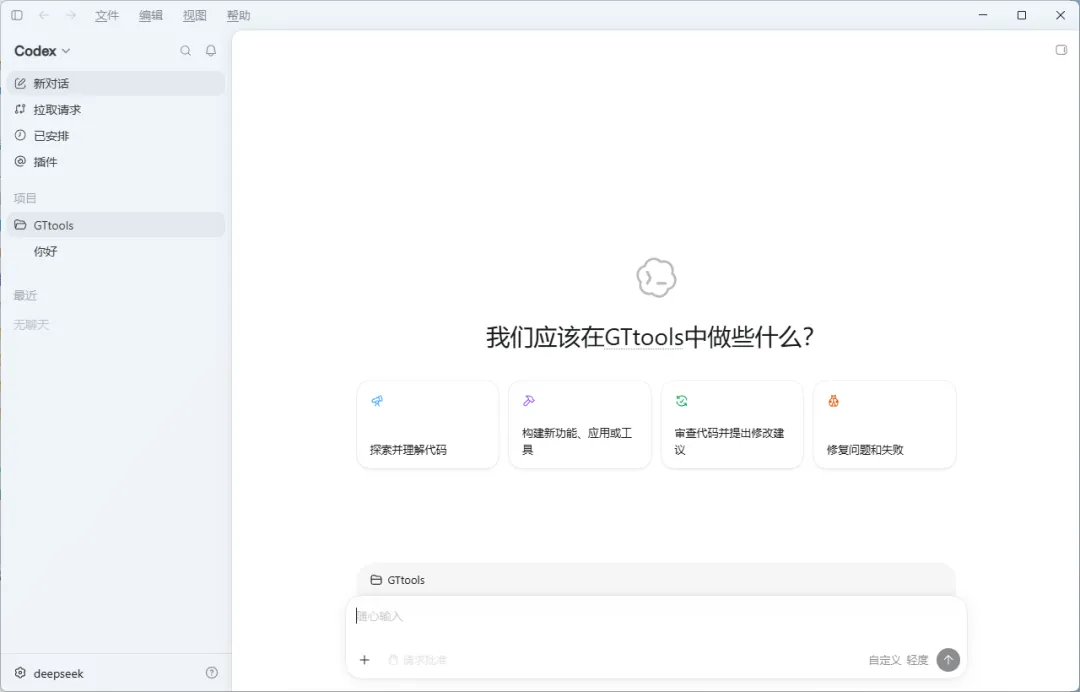Screen dimensions: 1080x692
Task: Click the 拉取请求 branch icon
Action: 20,109
